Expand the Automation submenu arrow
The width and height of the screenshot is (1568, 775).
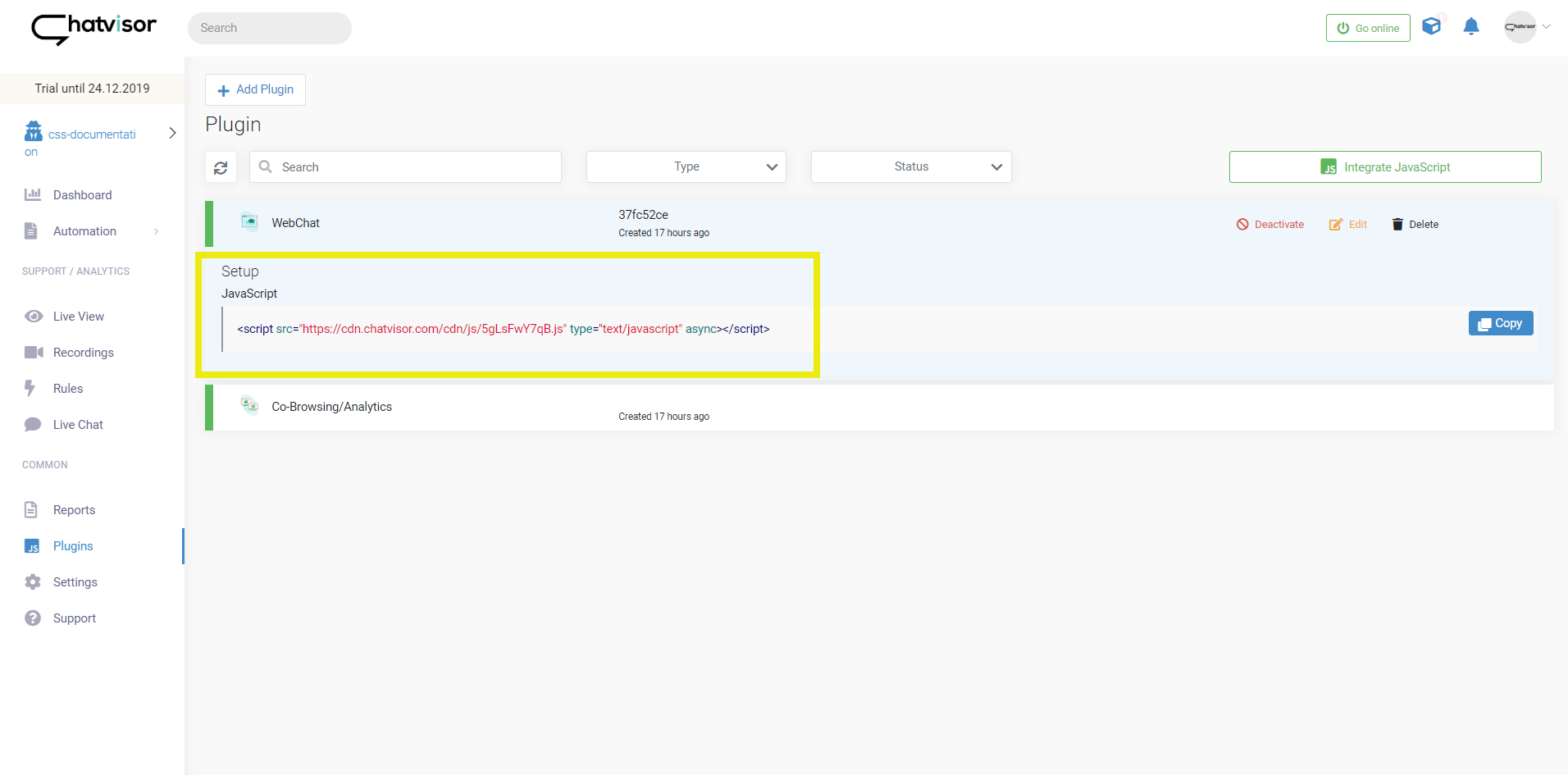point(156,231)
